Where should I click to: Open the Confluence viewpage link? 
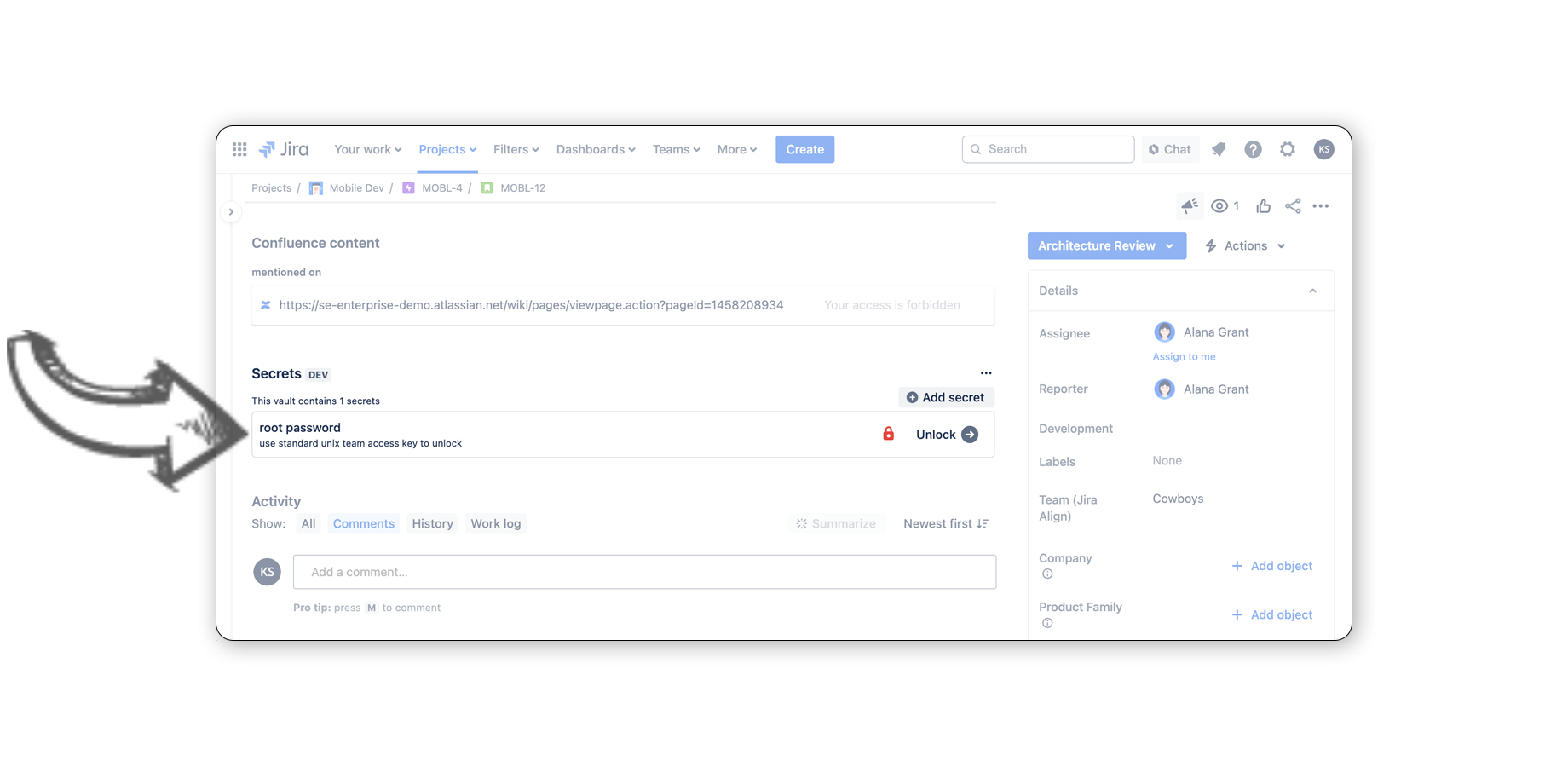(x=531, y=305)
